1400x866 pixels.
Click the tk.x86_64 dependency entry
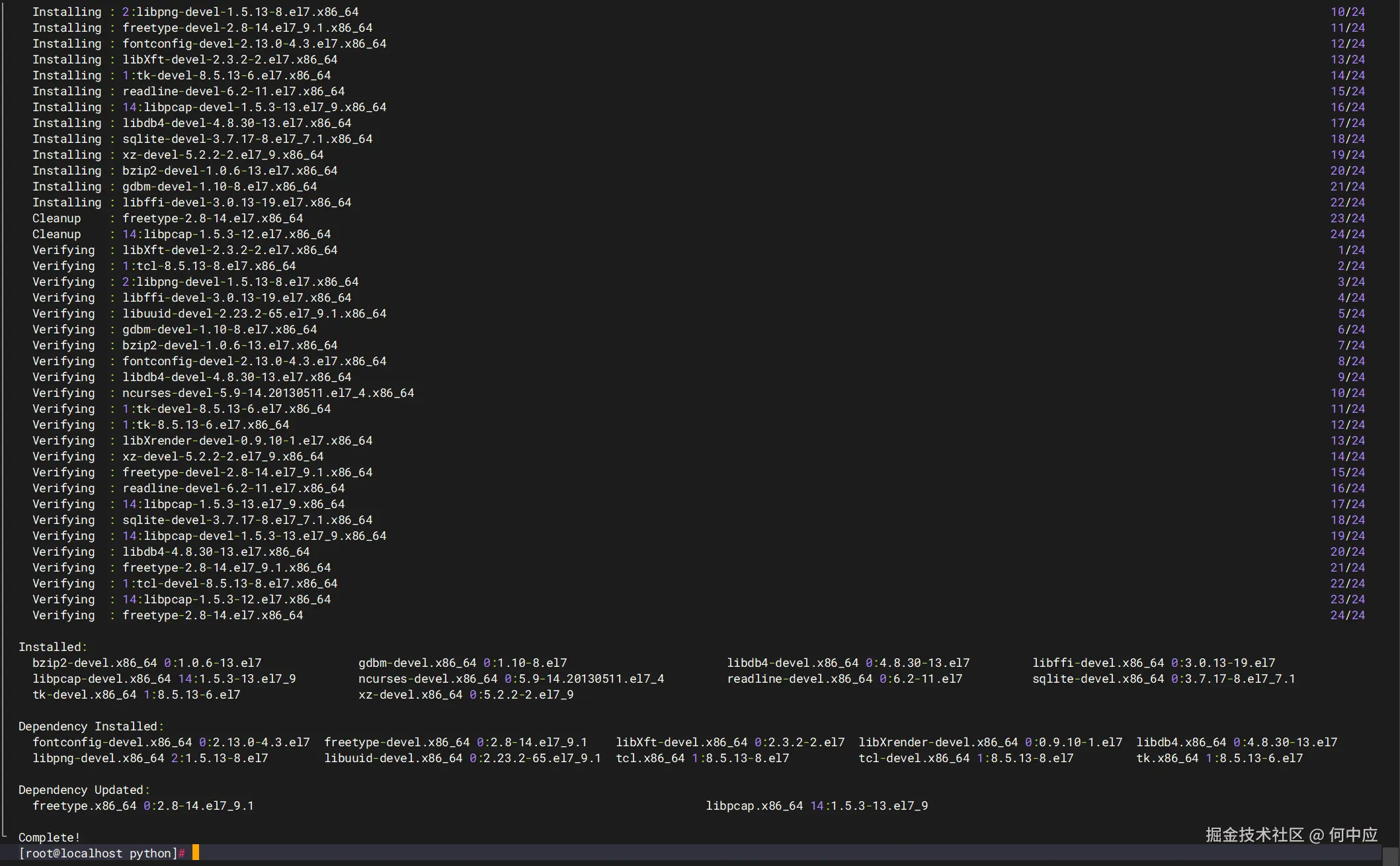[1167, 758]
